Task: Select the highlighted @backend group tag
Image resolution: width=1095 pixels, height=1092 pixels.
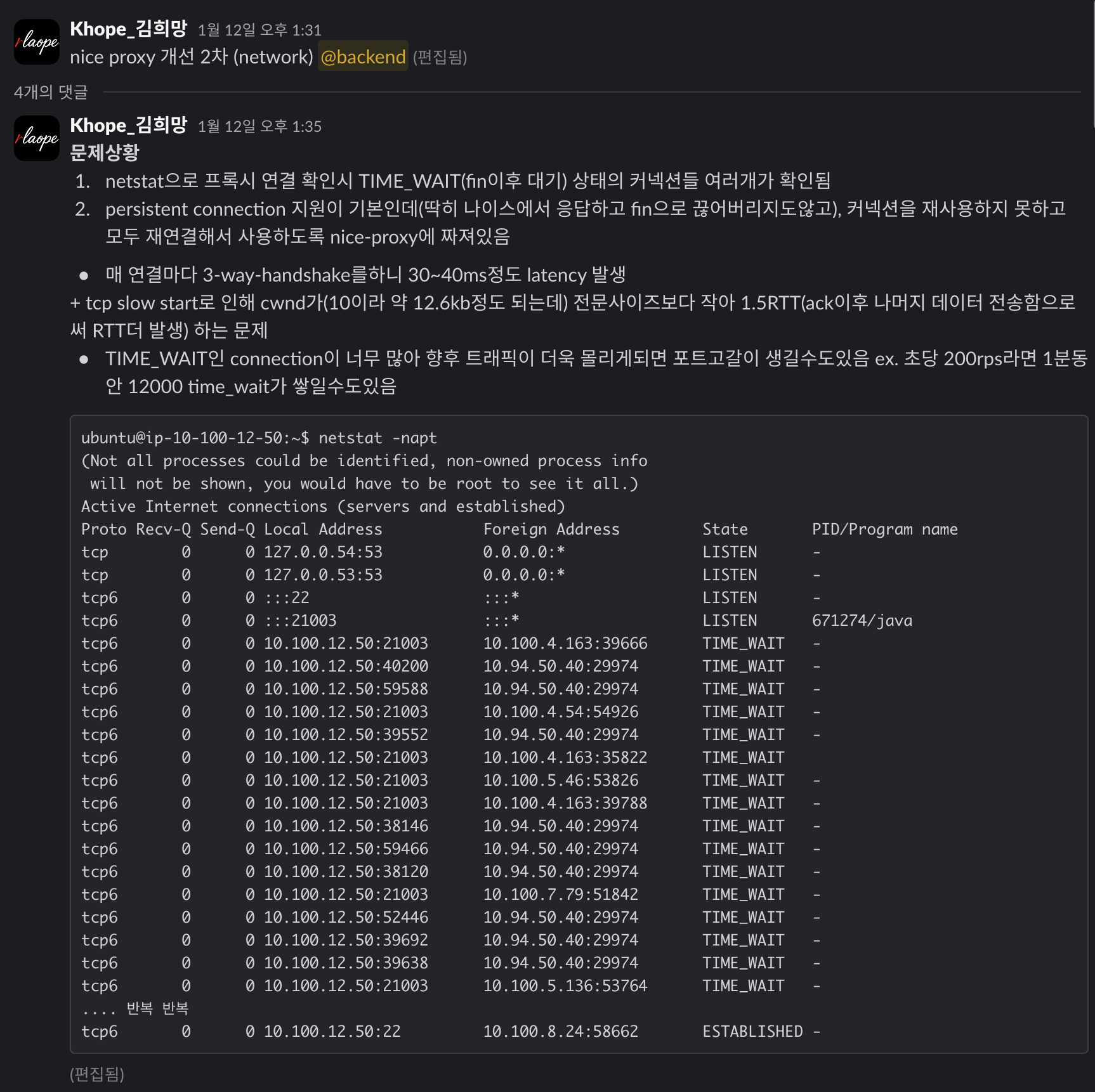Action: click(362, 57)
